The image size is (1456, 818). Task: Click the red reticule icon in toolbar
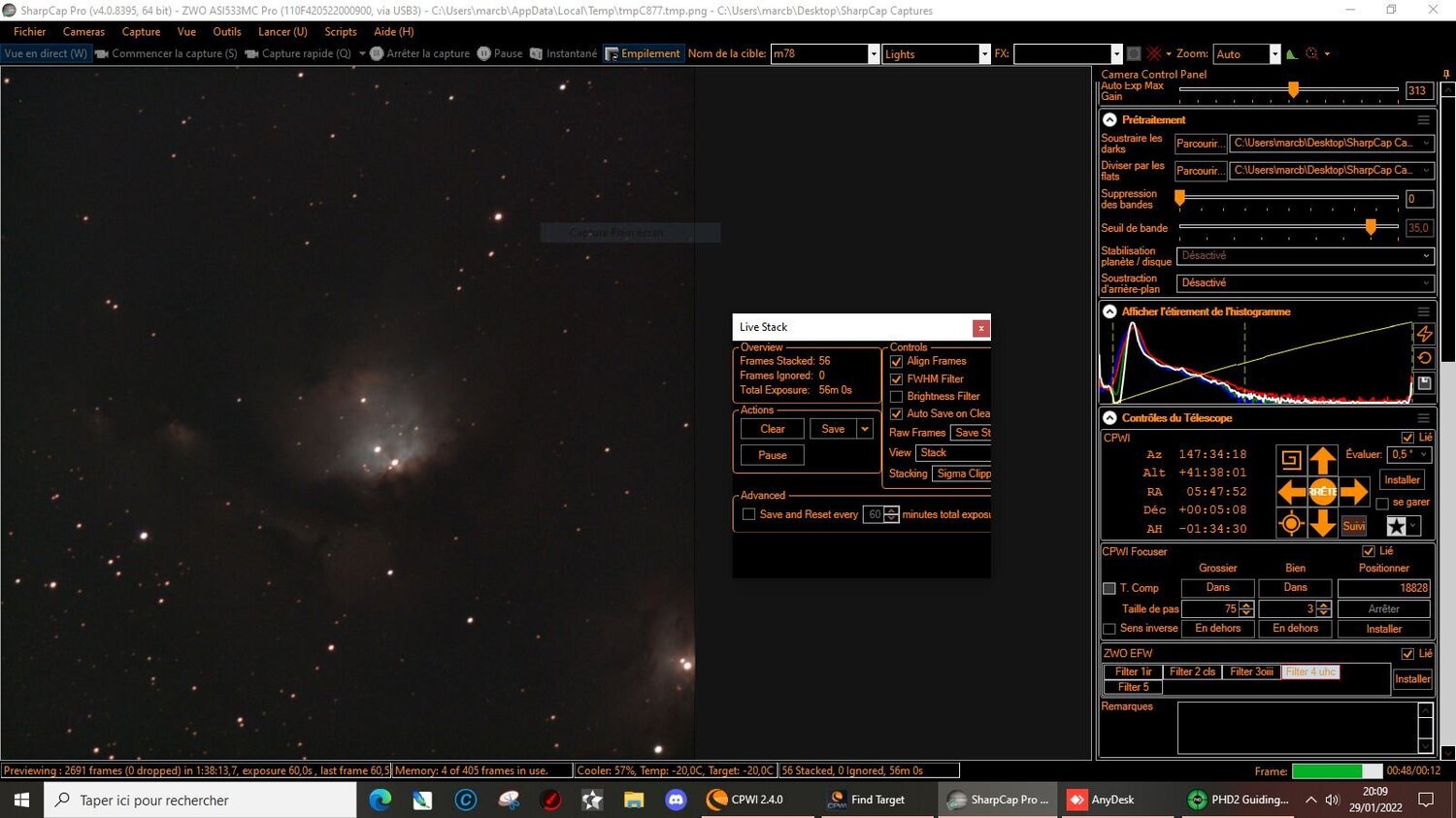point(1154,53)
